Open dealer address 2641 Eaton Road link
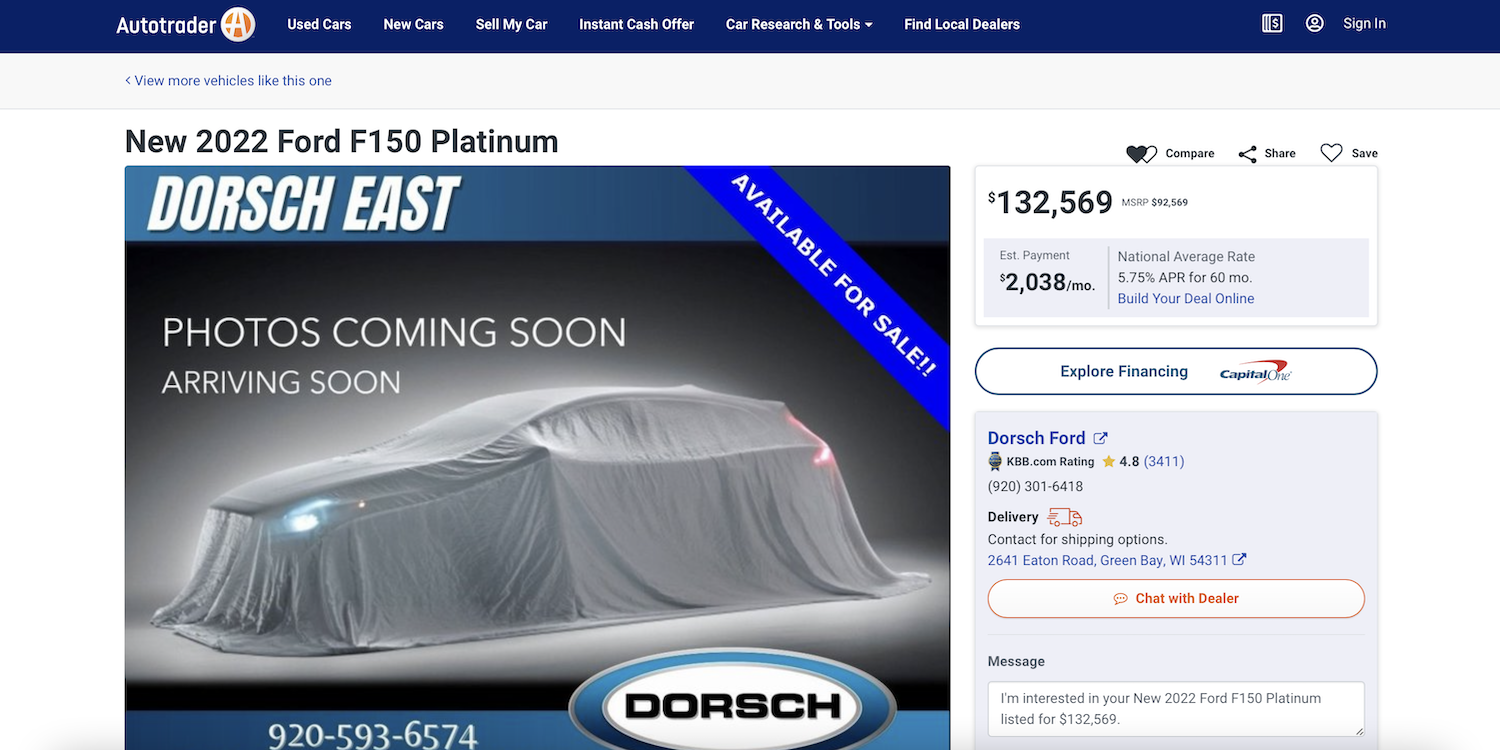This screenshot has width=1500, height=750. point(1107,561)
